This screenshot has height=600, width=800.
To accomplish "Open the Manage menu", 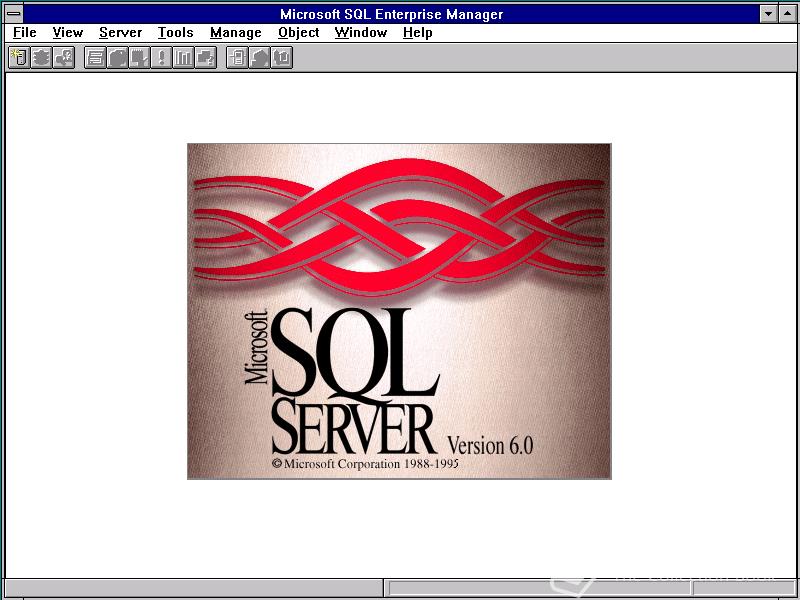I will [236, 33].
